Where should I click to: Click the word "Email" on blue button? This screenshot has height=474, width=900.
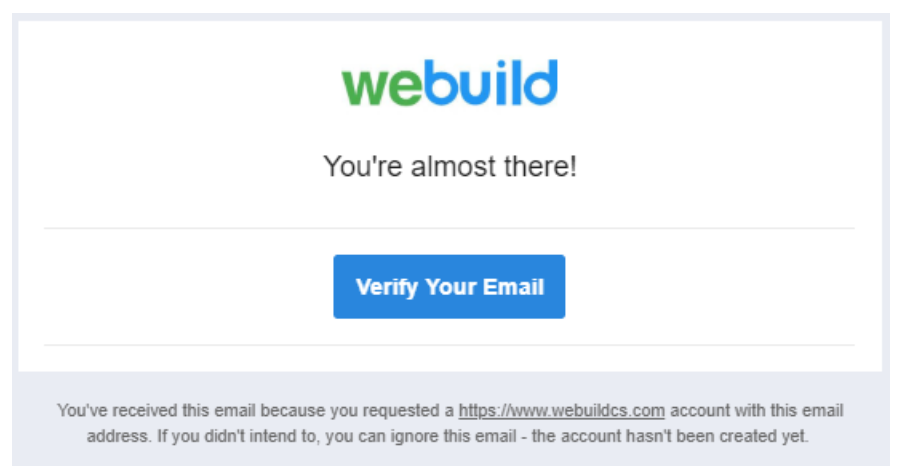coord(513,286)
